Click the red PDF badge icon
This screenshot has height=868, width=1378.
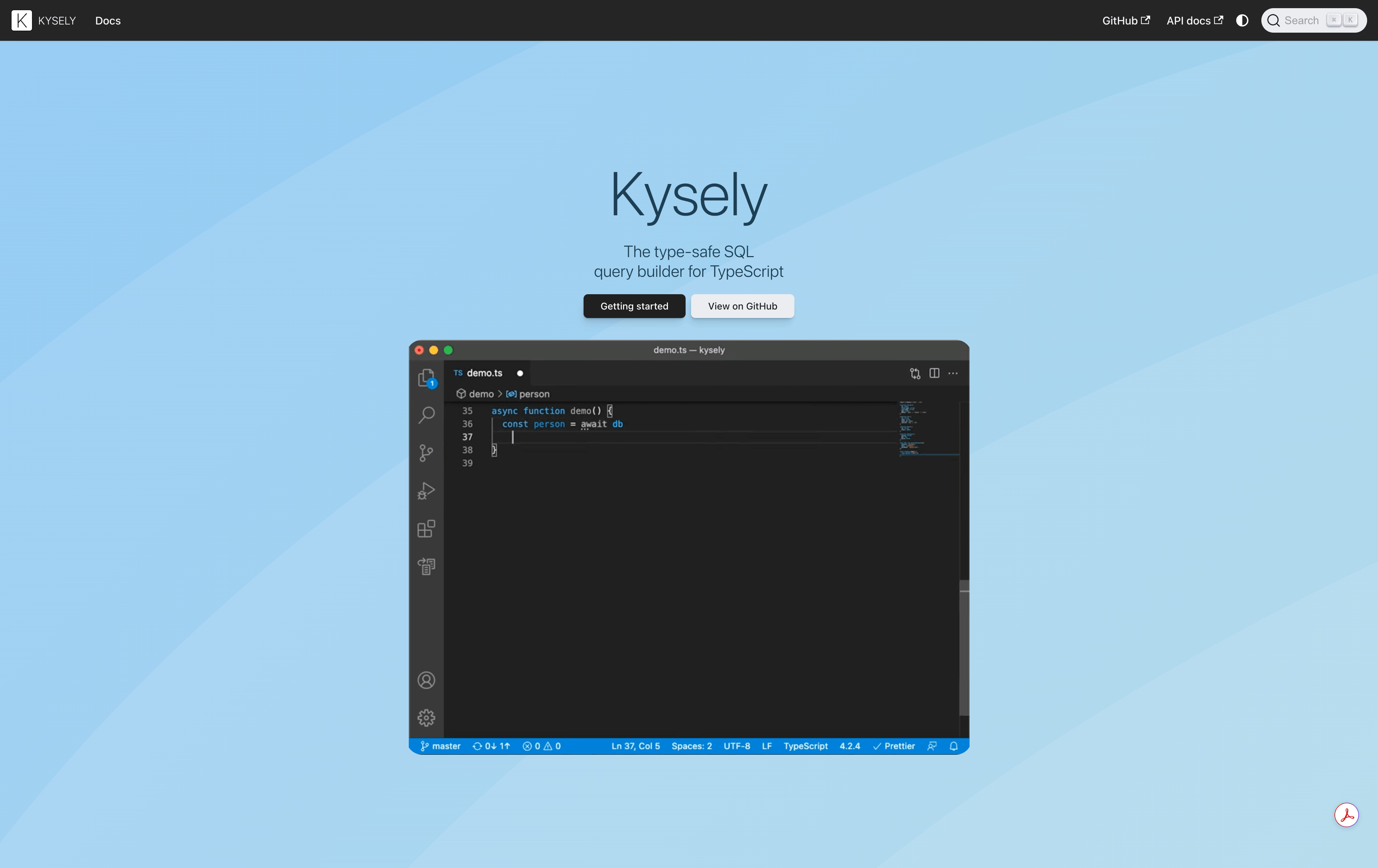[x=1346, y=815]
